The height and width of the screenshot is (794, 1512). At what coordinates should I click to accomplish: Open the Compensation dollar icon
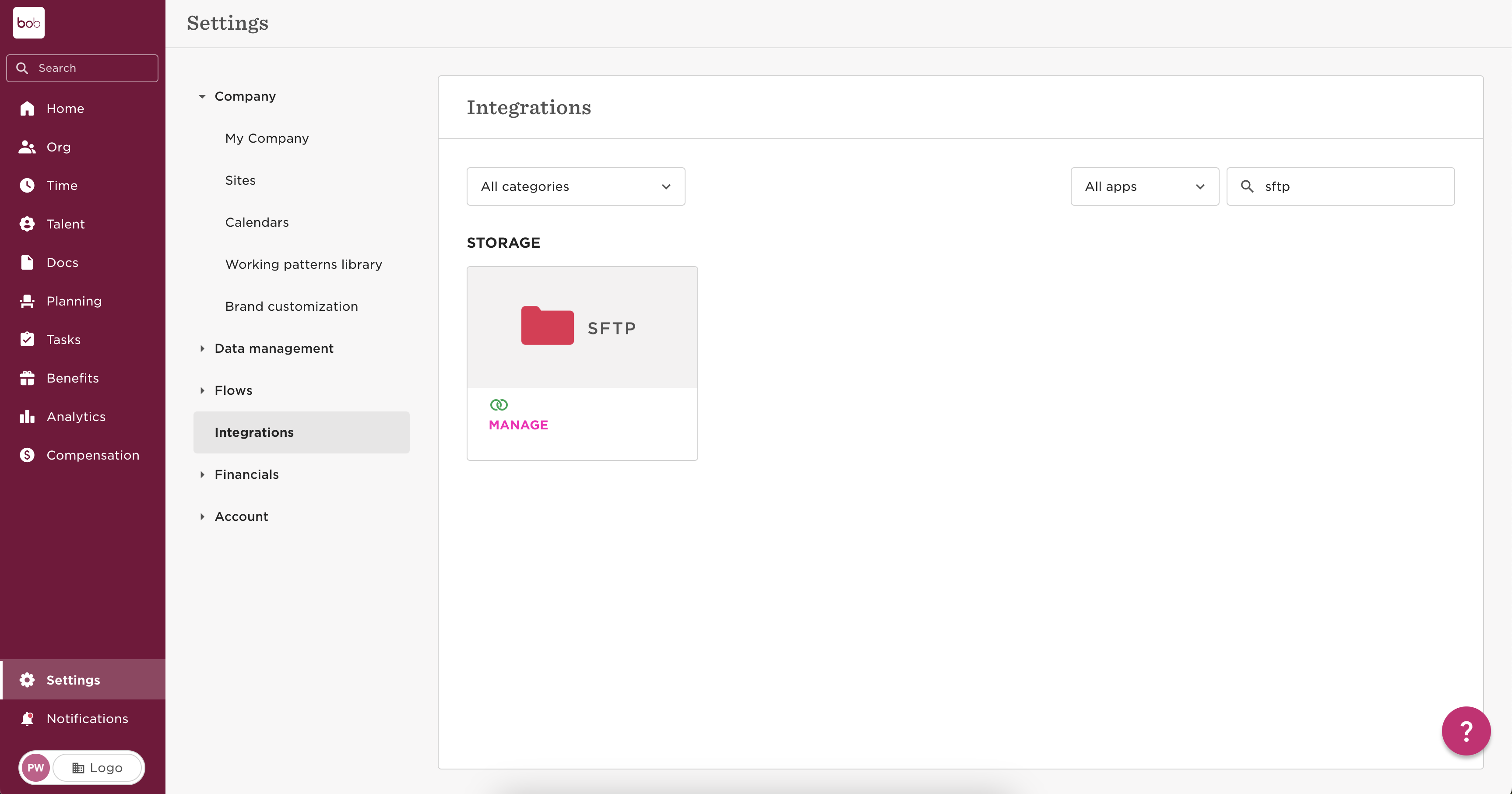27,455
